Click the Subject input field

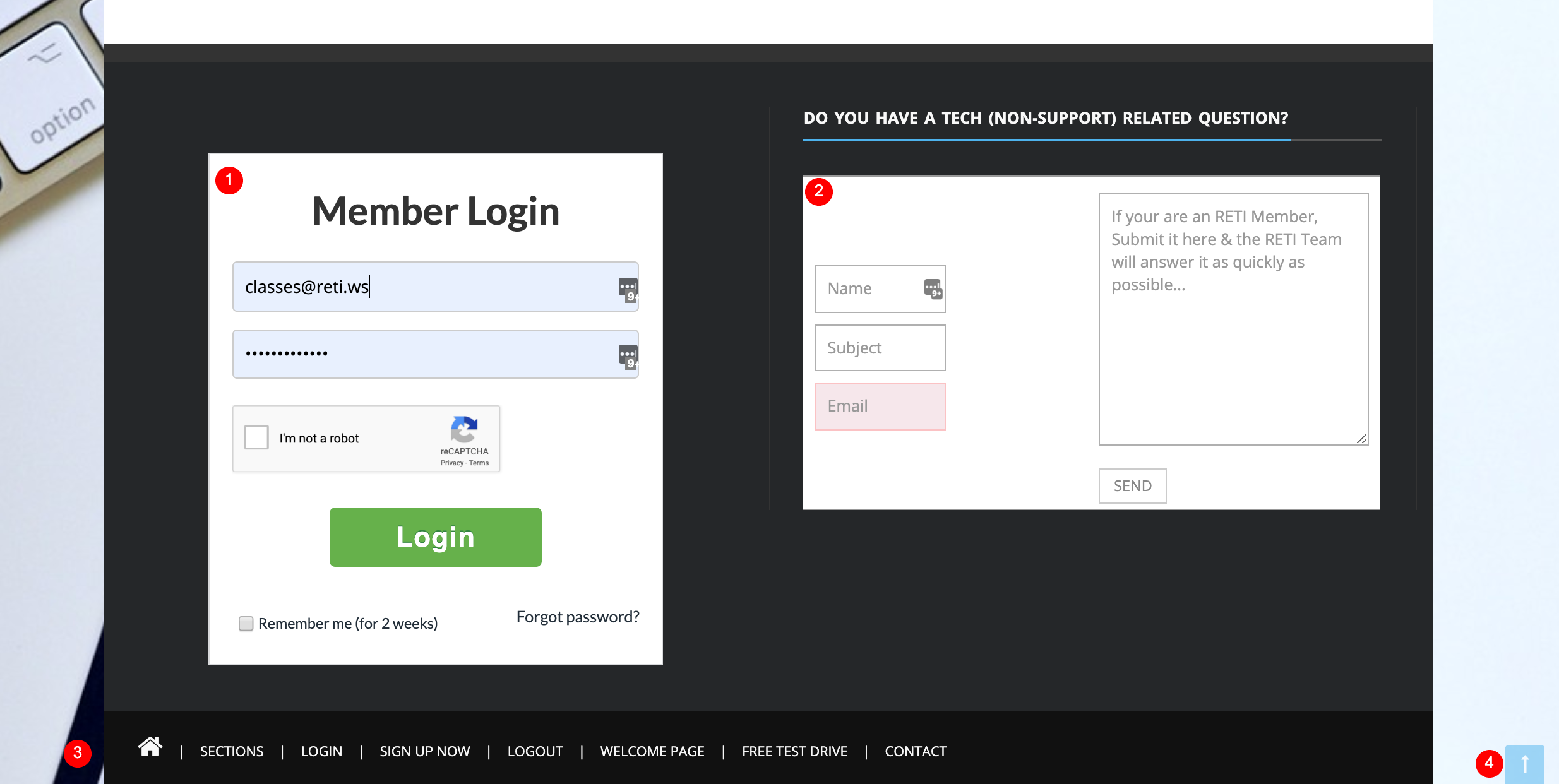[880, 348]
